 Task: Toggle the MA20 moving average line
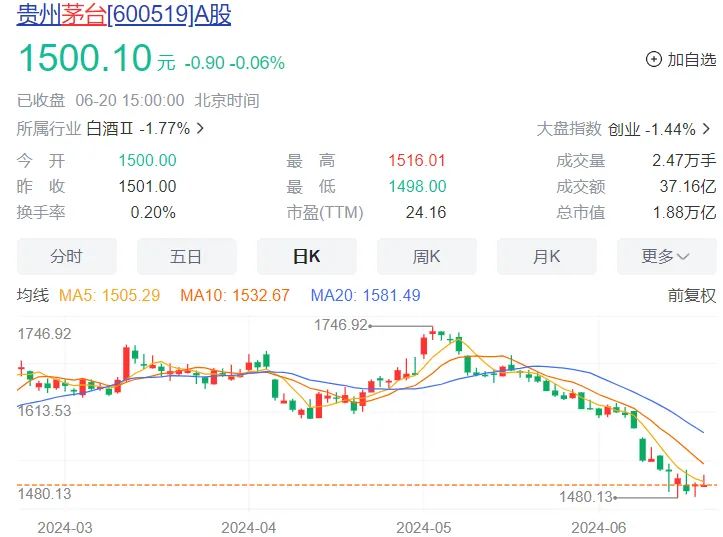click(x=365, y=295)
